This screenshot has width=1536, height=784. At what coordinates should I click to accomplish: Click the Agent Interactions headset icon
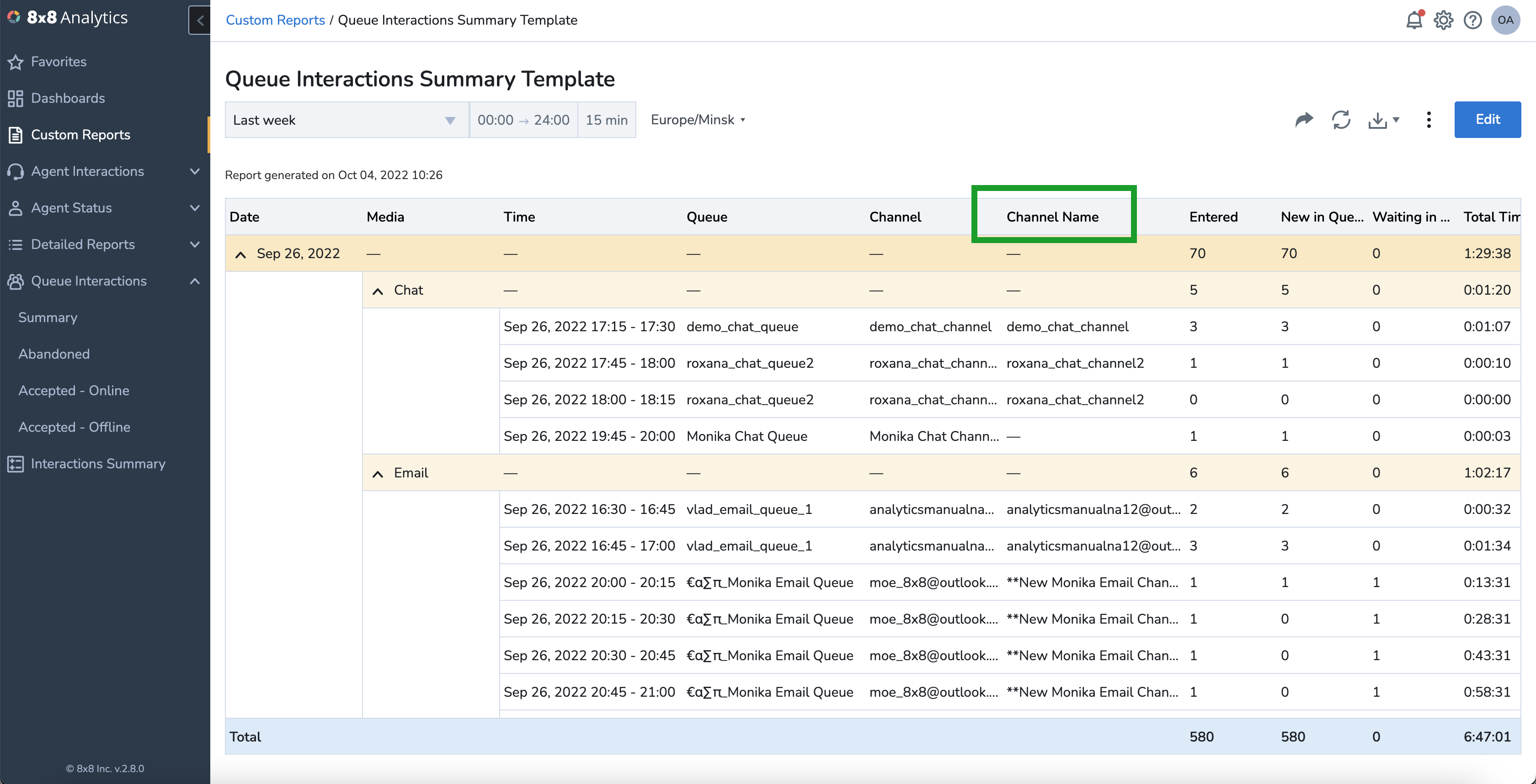[16, 172]
